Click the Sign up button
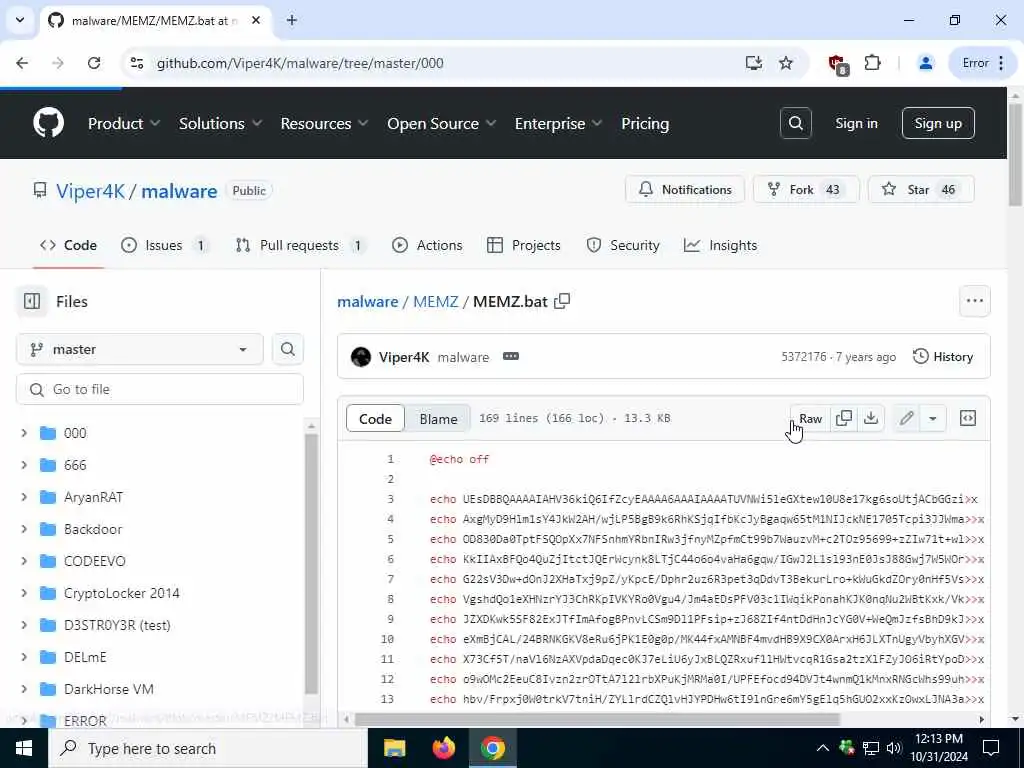 point(938,123)
